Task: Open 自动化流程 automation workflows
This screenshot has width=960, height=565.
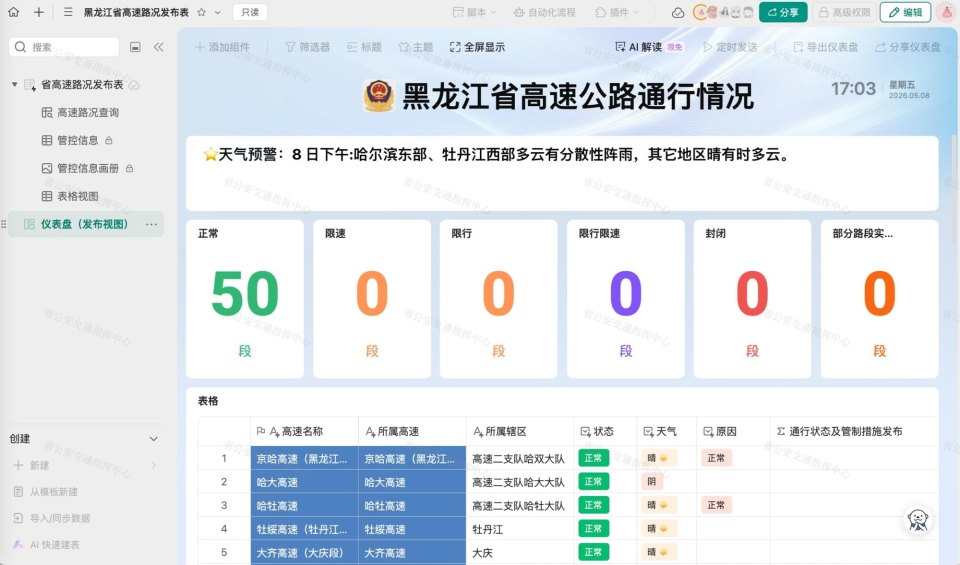Action: tap(545, 12)
